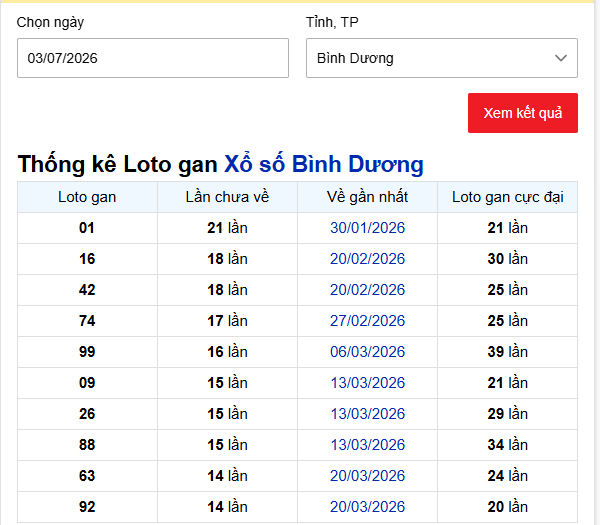Click the 20 lần maximum cell
Screen dimensions: 600x525
tap(507, 507)
